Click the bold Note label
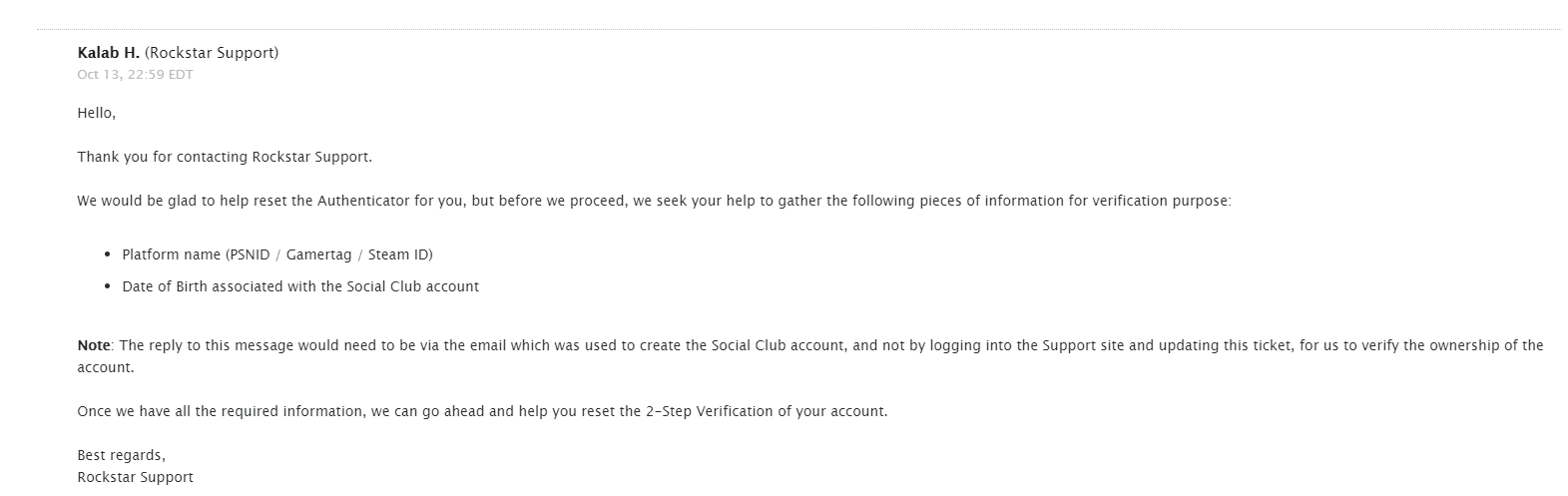 94,345
